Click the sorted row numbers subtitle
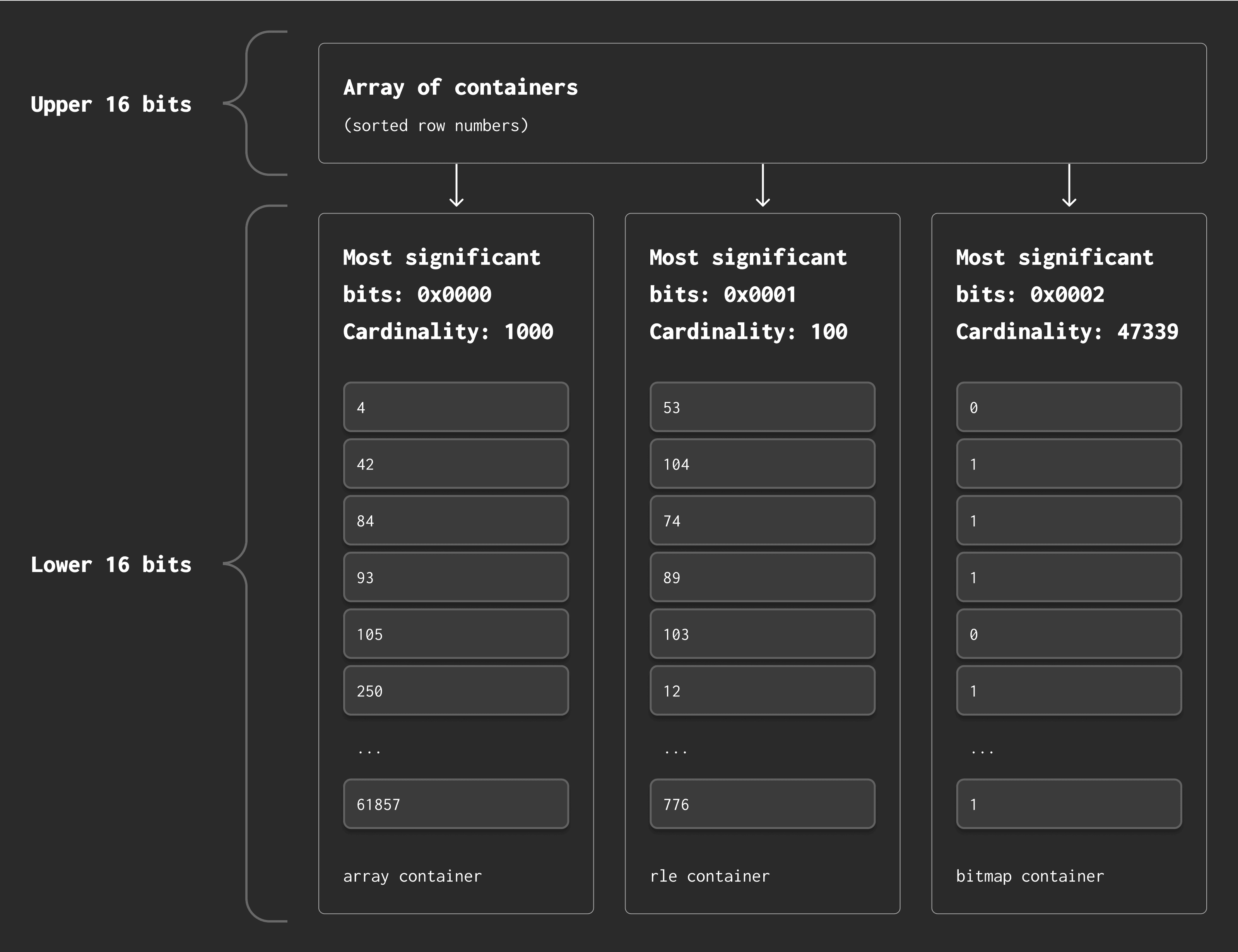1238x952 pixels. 436,125
